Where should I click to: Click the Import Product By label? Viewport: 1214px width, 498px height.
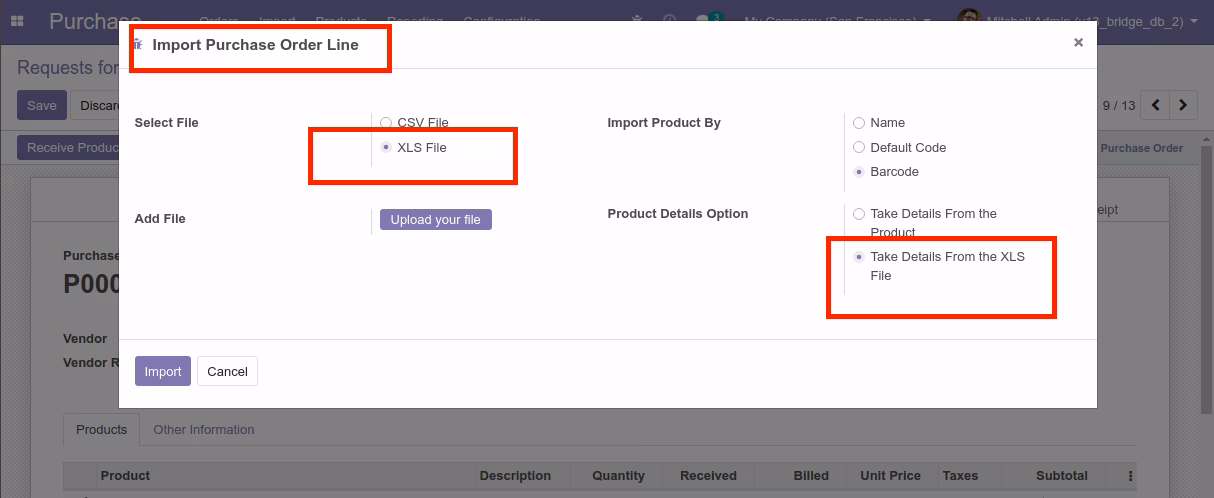pos(664,123)
